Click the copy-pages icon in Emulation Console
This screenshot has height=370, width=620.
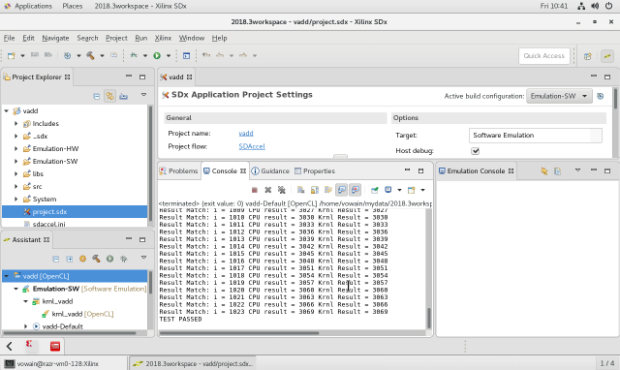pos(558,171)
